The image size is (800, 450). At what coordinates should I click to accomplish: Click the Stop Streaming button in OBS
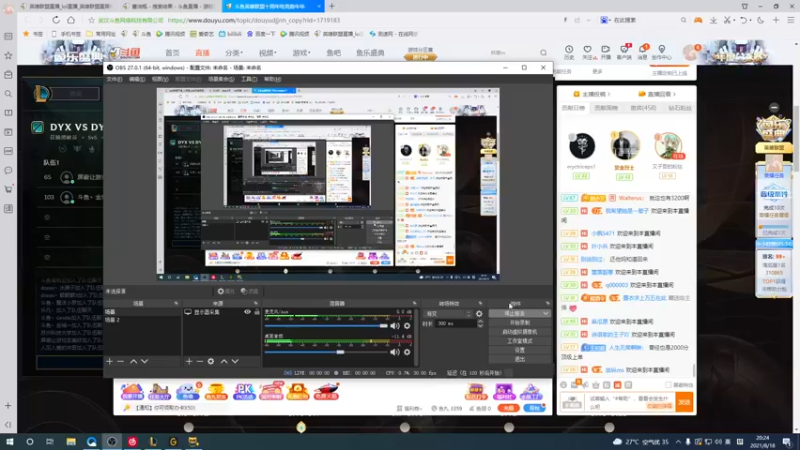tap(515, 313)
